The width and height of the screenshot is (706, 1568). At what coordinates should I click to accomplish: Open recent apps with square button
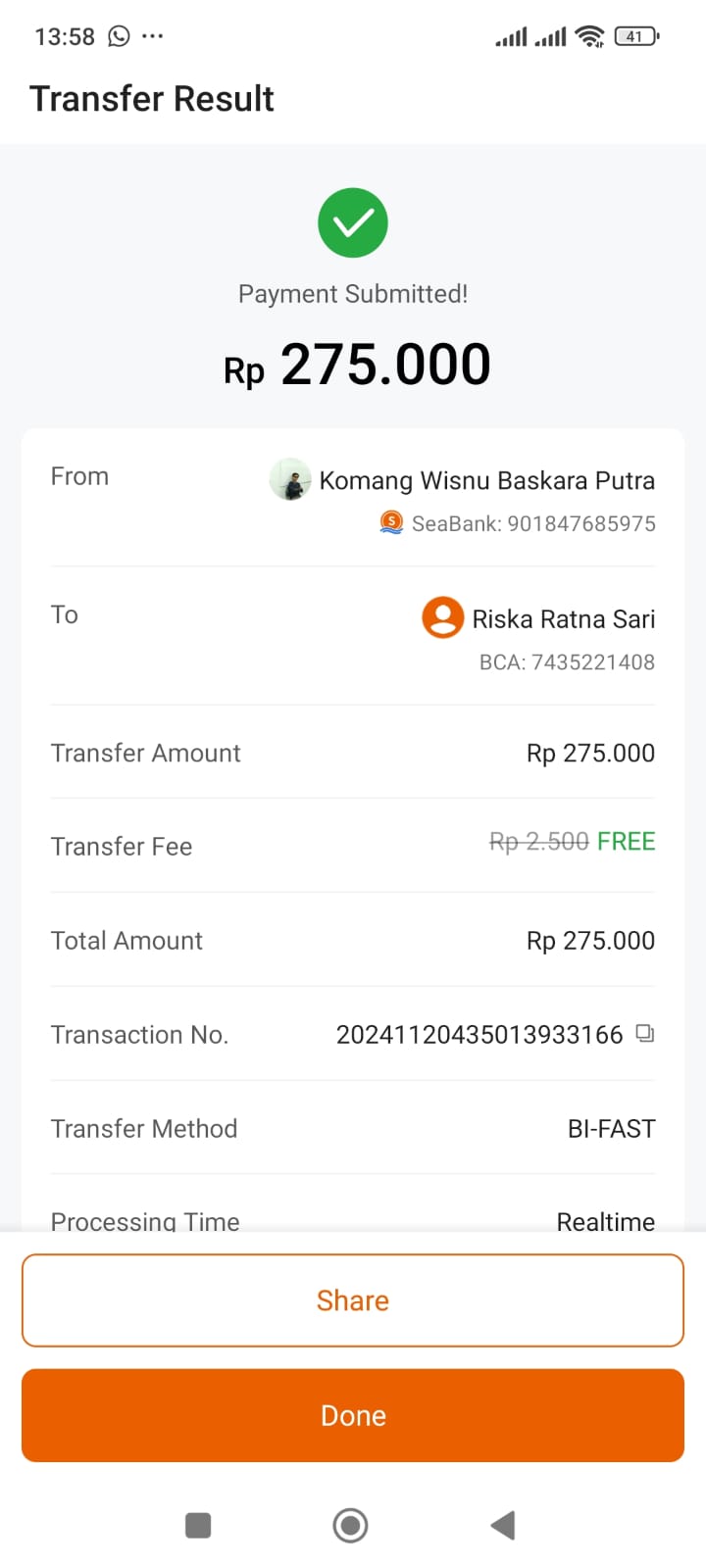point(198,1525)
